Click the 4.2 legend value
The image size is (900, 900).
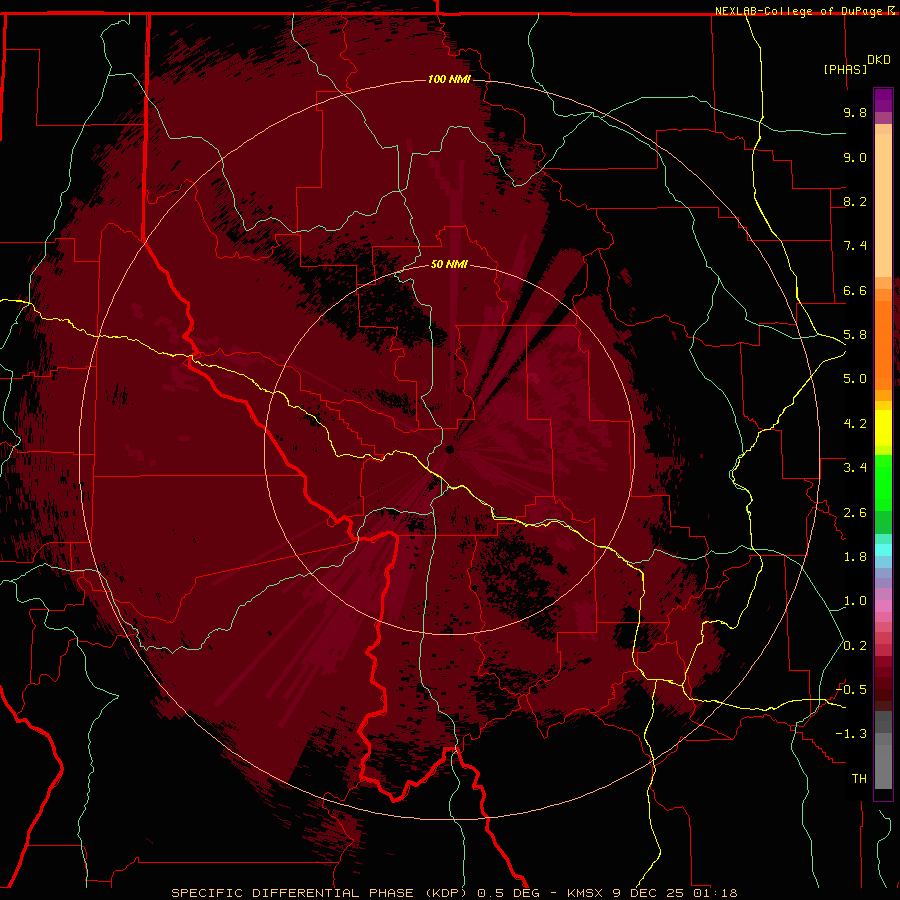(x=855, y=424)
